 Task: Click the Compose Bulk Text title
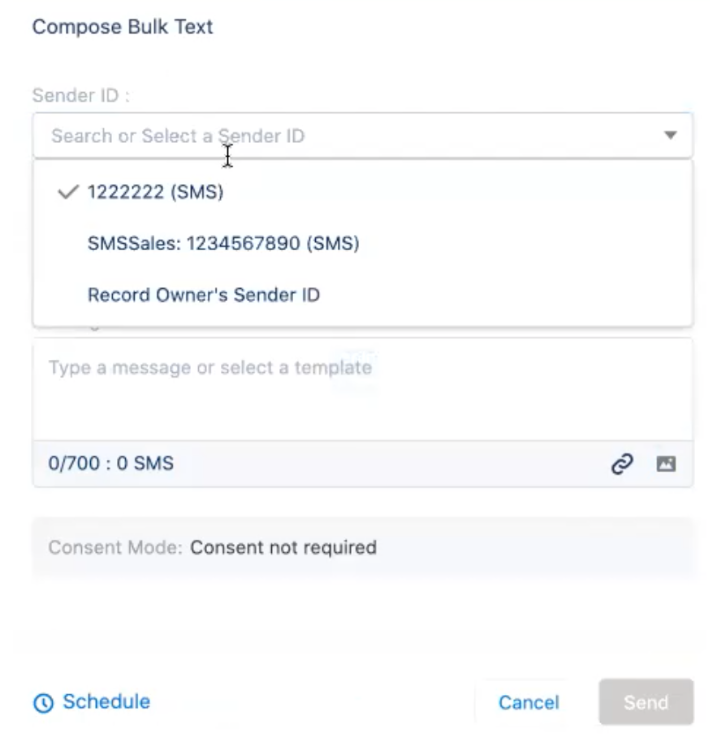click(x=123, y=27)
